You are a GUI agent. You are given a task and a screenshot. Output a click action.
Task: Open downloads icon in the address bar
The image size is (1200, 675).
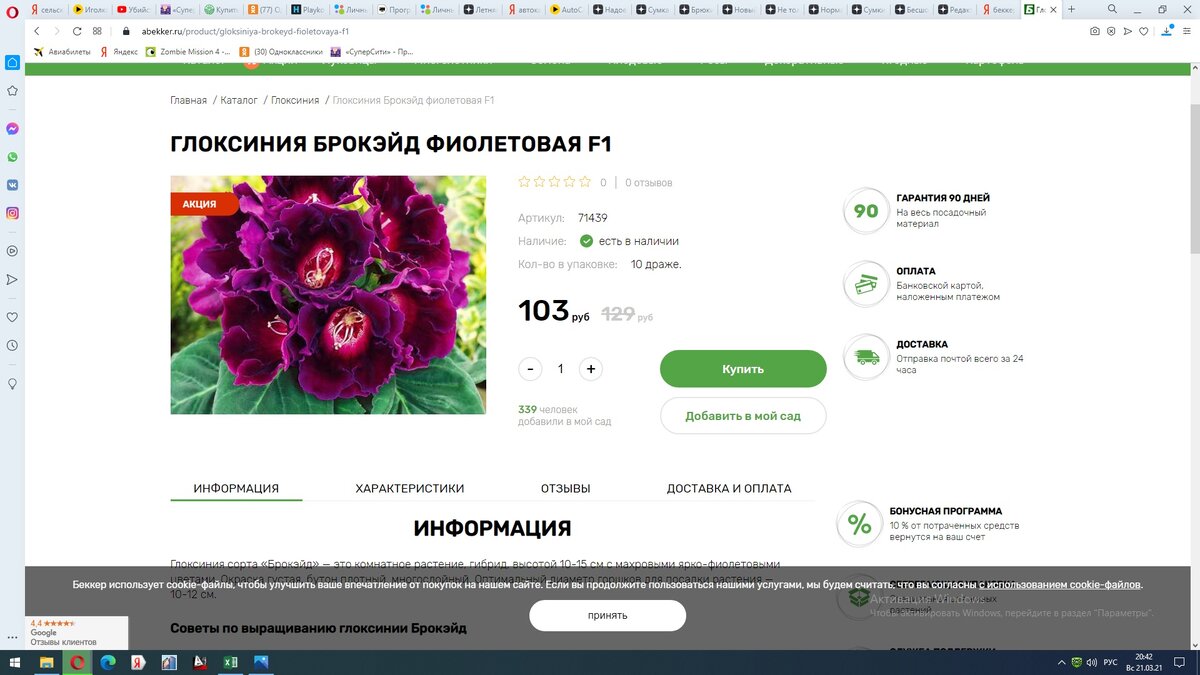1169,31
